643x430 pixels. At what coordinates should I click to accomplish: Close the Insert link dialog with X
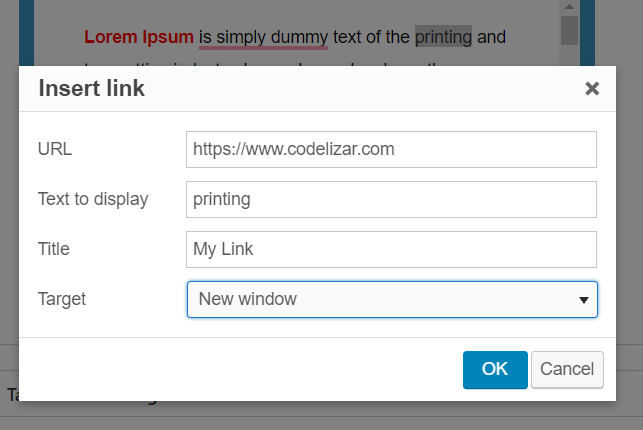(x=592, y=89)
